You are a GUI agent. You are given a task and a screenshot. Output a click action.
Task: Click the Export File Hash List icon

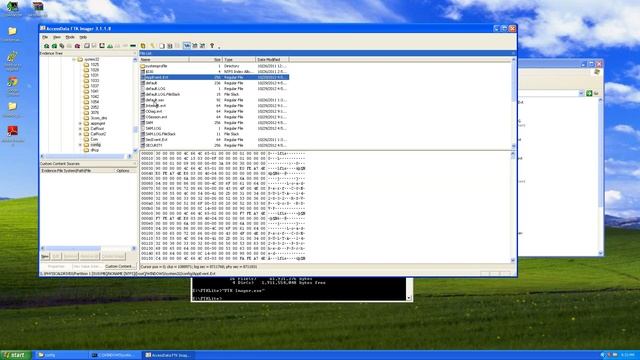170,46
